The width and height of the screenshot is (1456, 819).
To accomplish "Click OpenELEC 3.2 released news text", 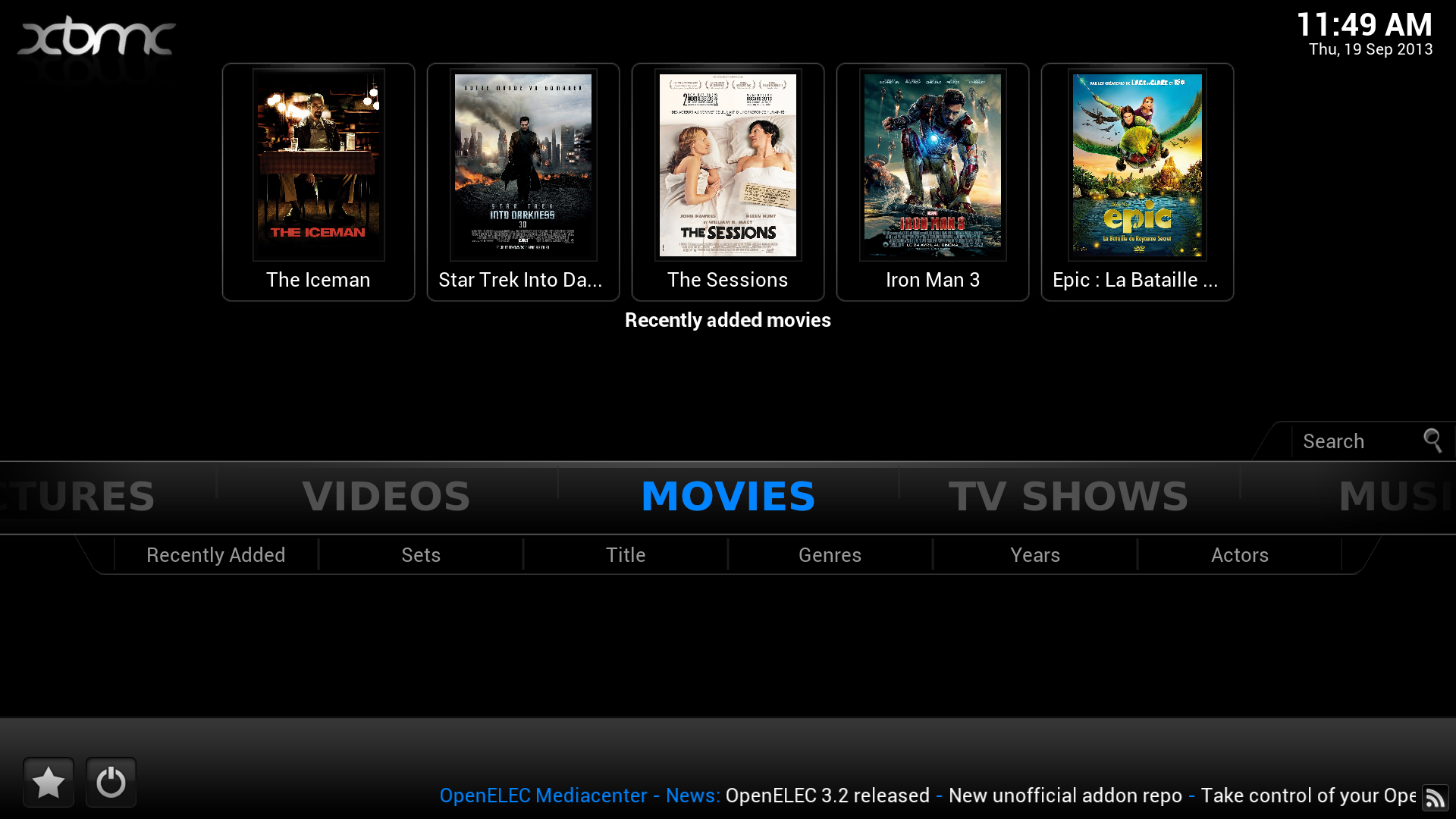I will [827, 795].
